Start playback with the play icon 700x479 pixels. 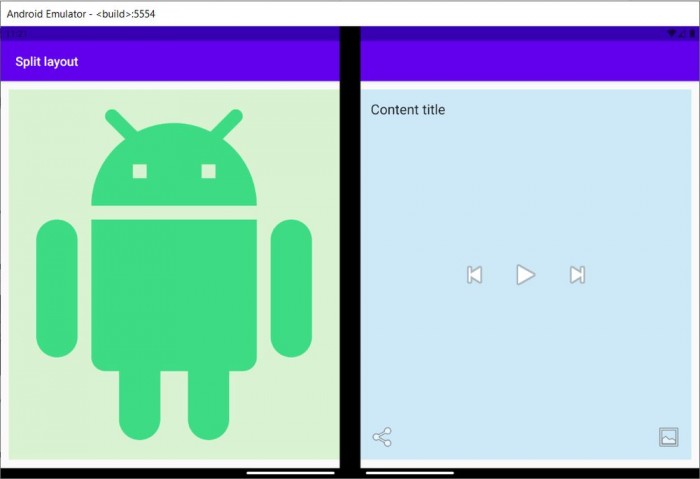525,275
